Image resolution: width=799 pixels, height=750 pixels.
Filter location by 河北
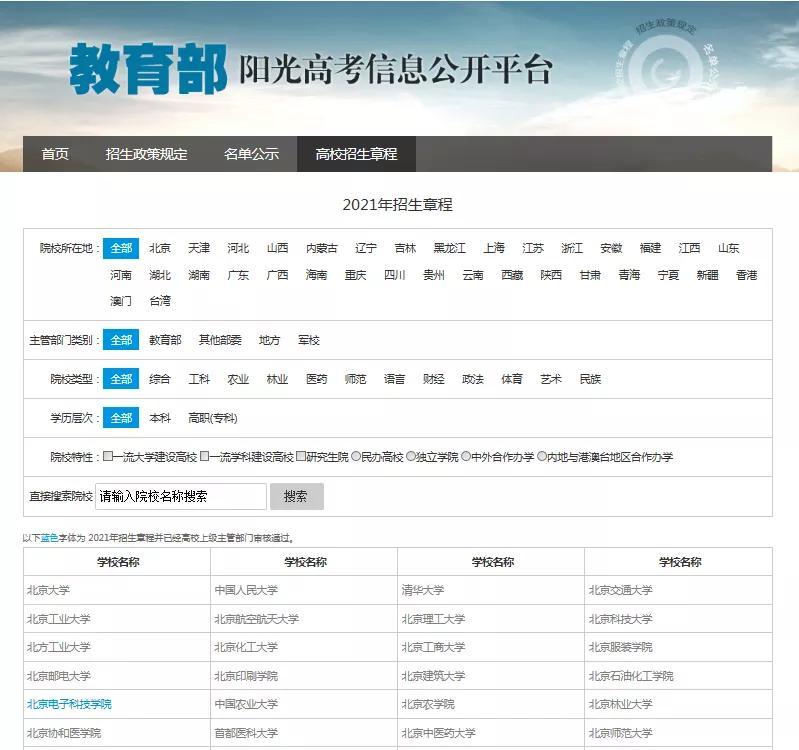(238, 248)
